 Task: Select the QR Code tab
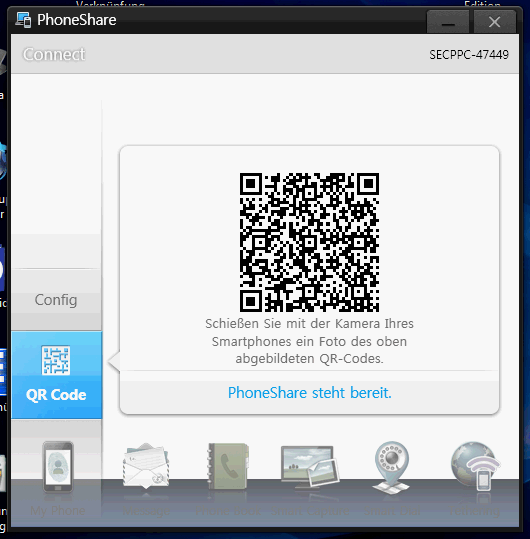(56, 375)
